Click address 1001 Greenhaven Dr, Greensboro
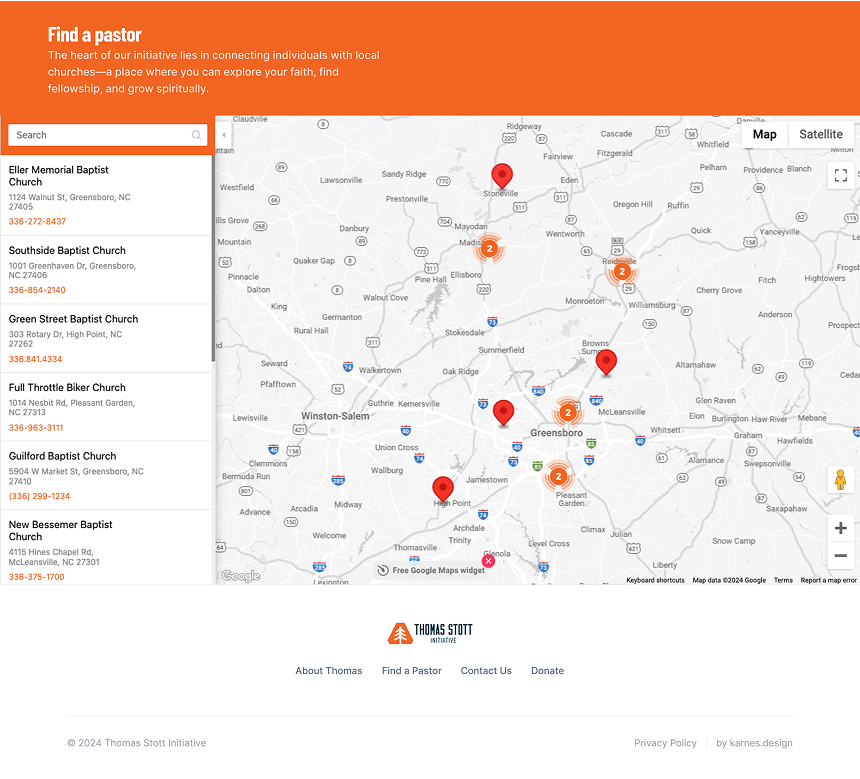 pos(72,270)
